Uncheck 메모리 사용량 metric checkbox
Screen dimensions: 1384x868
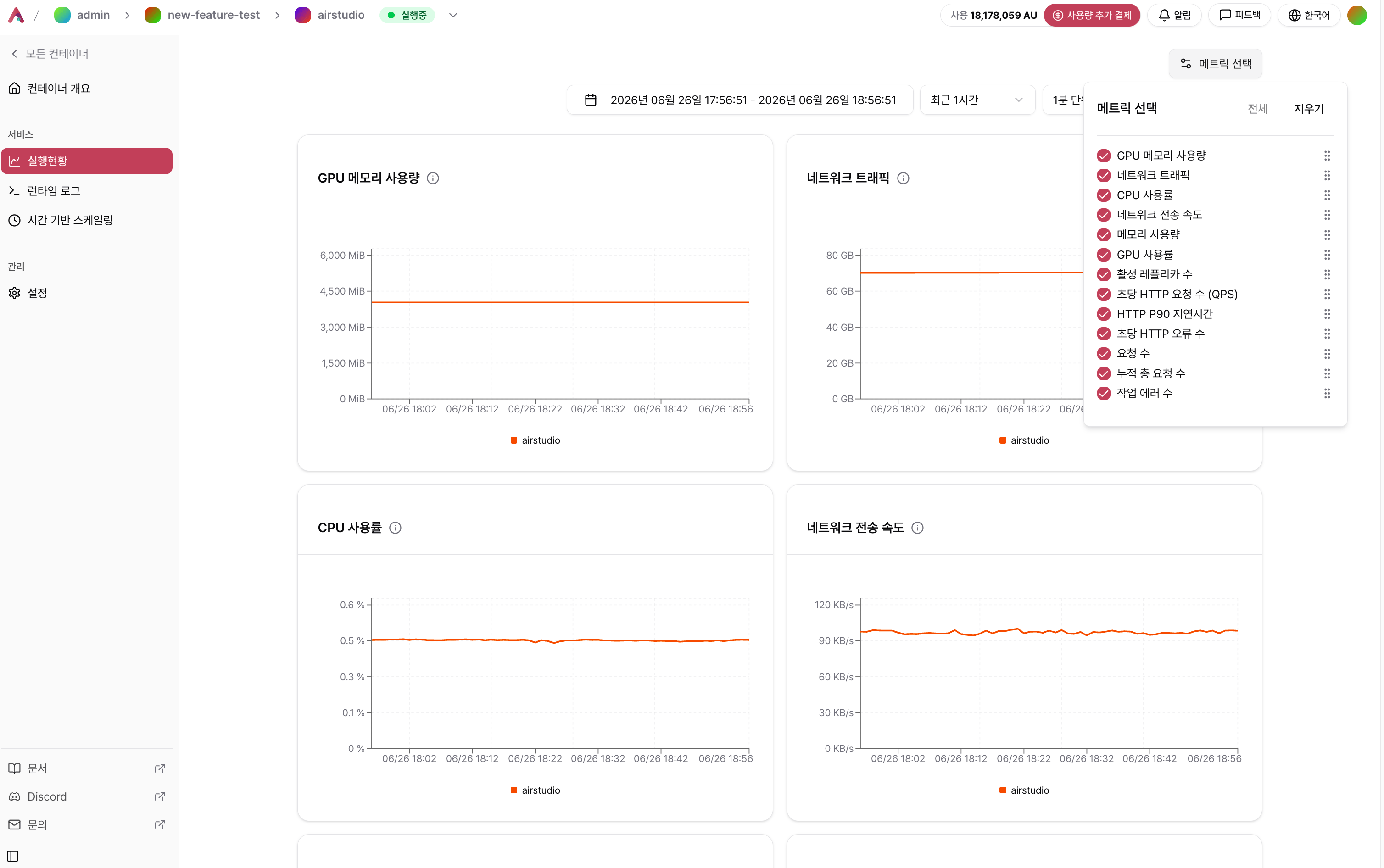(1103, 235)
